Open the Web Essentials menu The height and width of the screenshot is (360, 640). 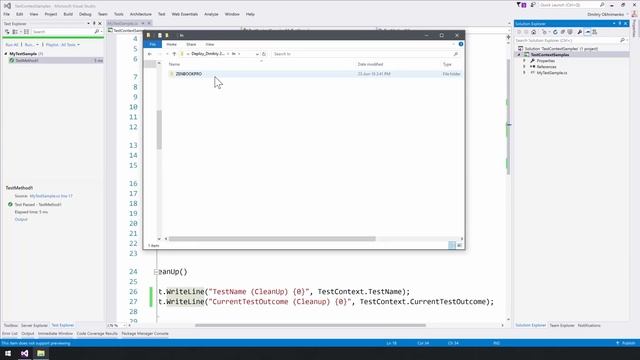click(184, 14)
